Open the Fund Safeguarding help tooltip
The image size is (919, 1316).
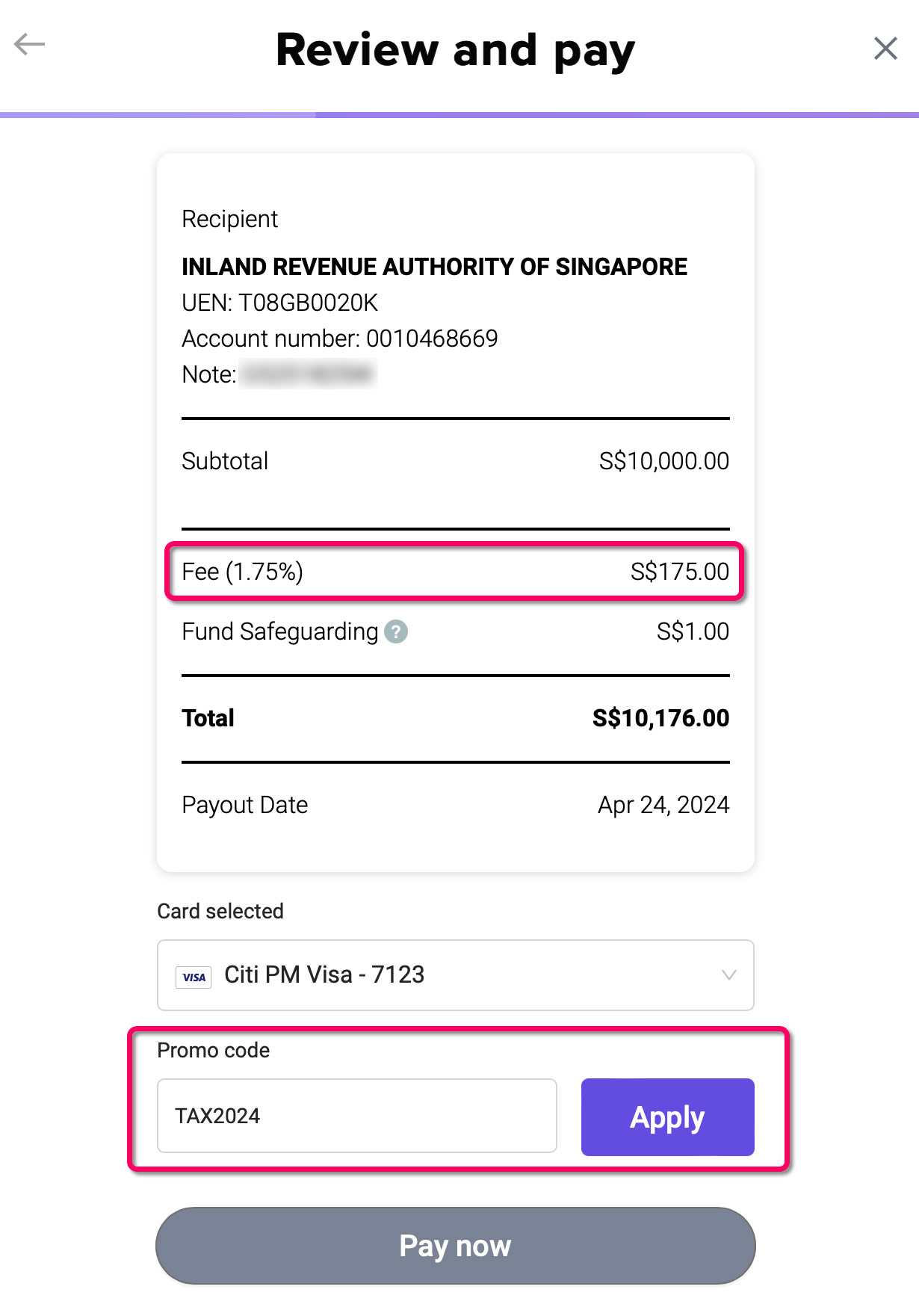[396, 632]
